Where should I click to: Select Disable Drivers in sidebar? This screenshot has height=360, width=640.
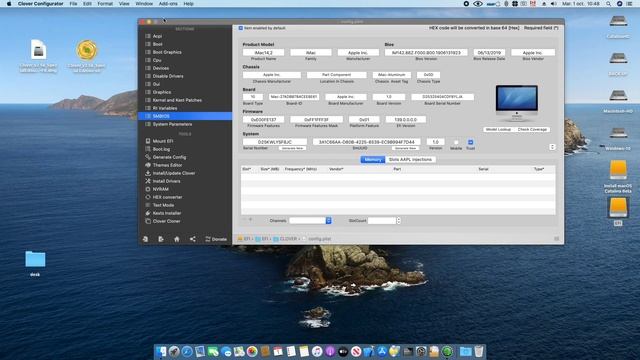(x=168, y=76)
